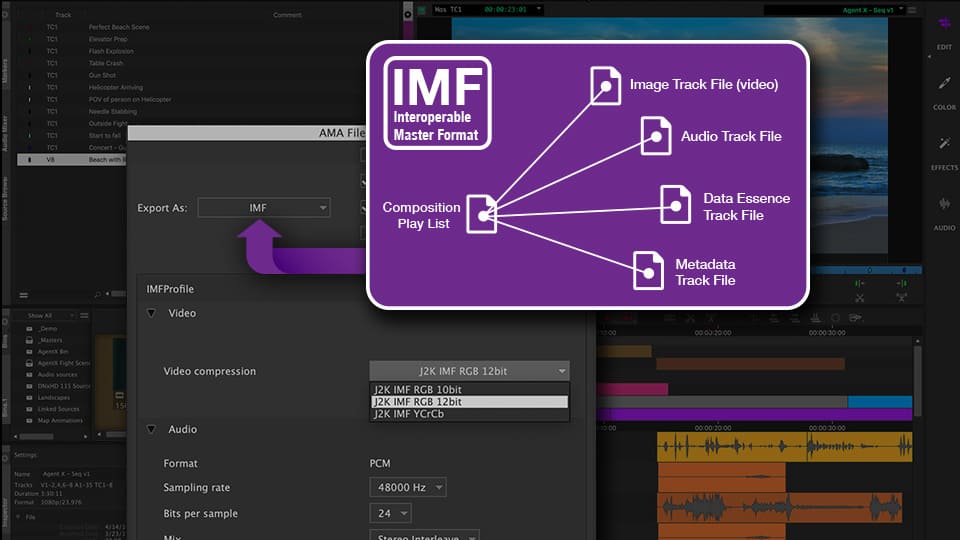The width and height of the screenshot is (960, 540).
Task: Collapse the Video section triangle
Action: [x=151, y=313]
